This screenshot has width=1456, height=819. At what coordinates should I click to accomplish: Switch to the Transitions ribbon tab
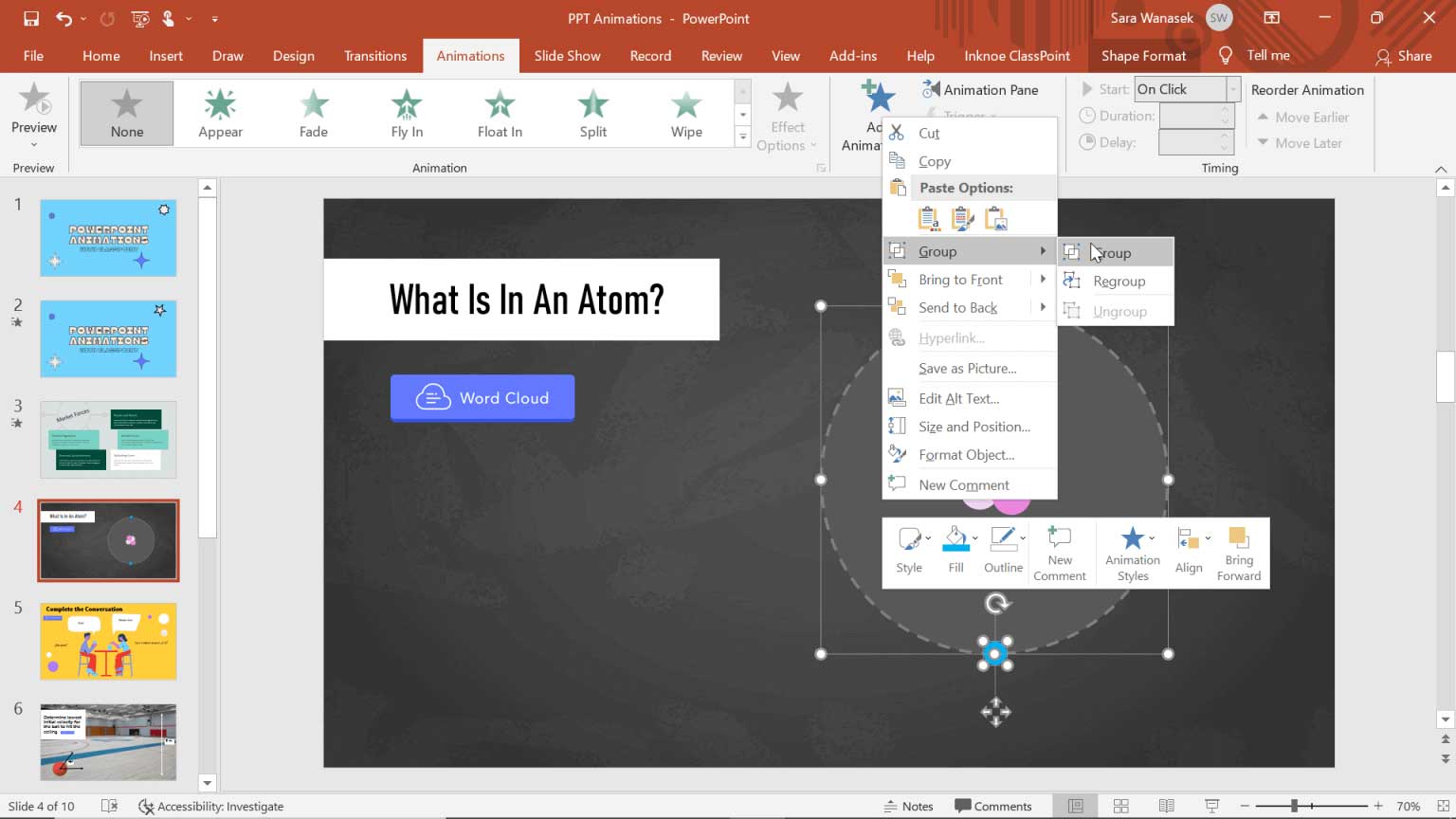click(375, 56)
